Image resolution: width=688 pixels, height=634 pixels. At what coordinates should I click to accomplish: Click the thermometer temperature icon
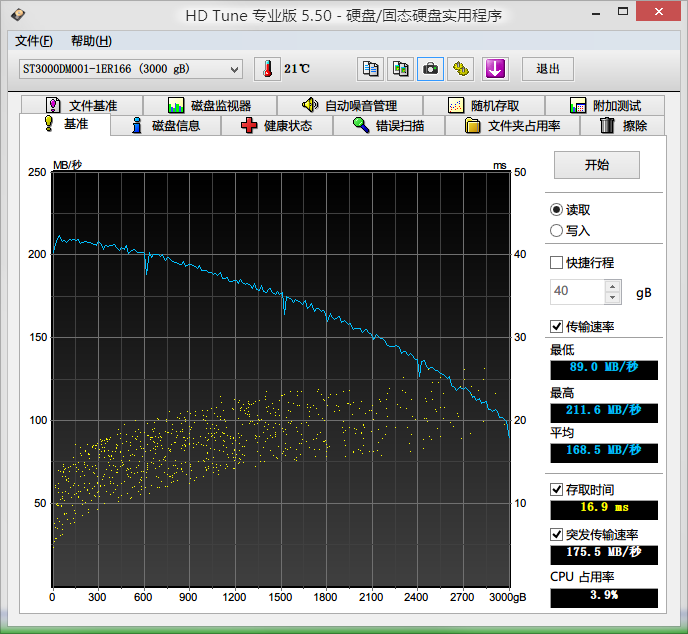pos(267,69)
